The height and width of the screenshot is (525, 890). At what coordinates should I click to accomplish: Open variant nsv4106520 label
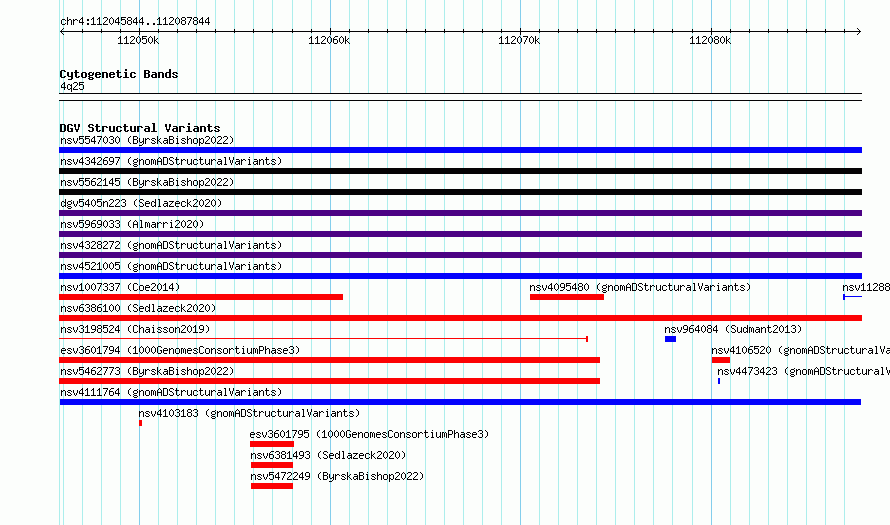800,350
